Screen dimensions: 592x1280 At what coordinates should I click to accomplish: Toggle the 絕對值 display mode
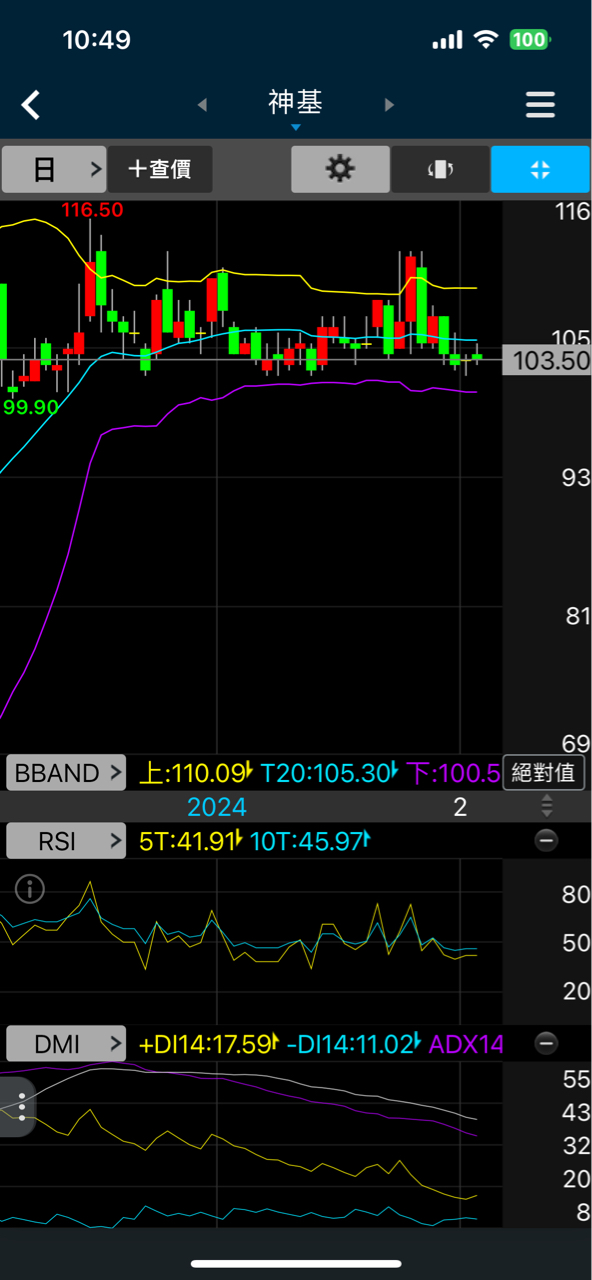tap(543, 773)
